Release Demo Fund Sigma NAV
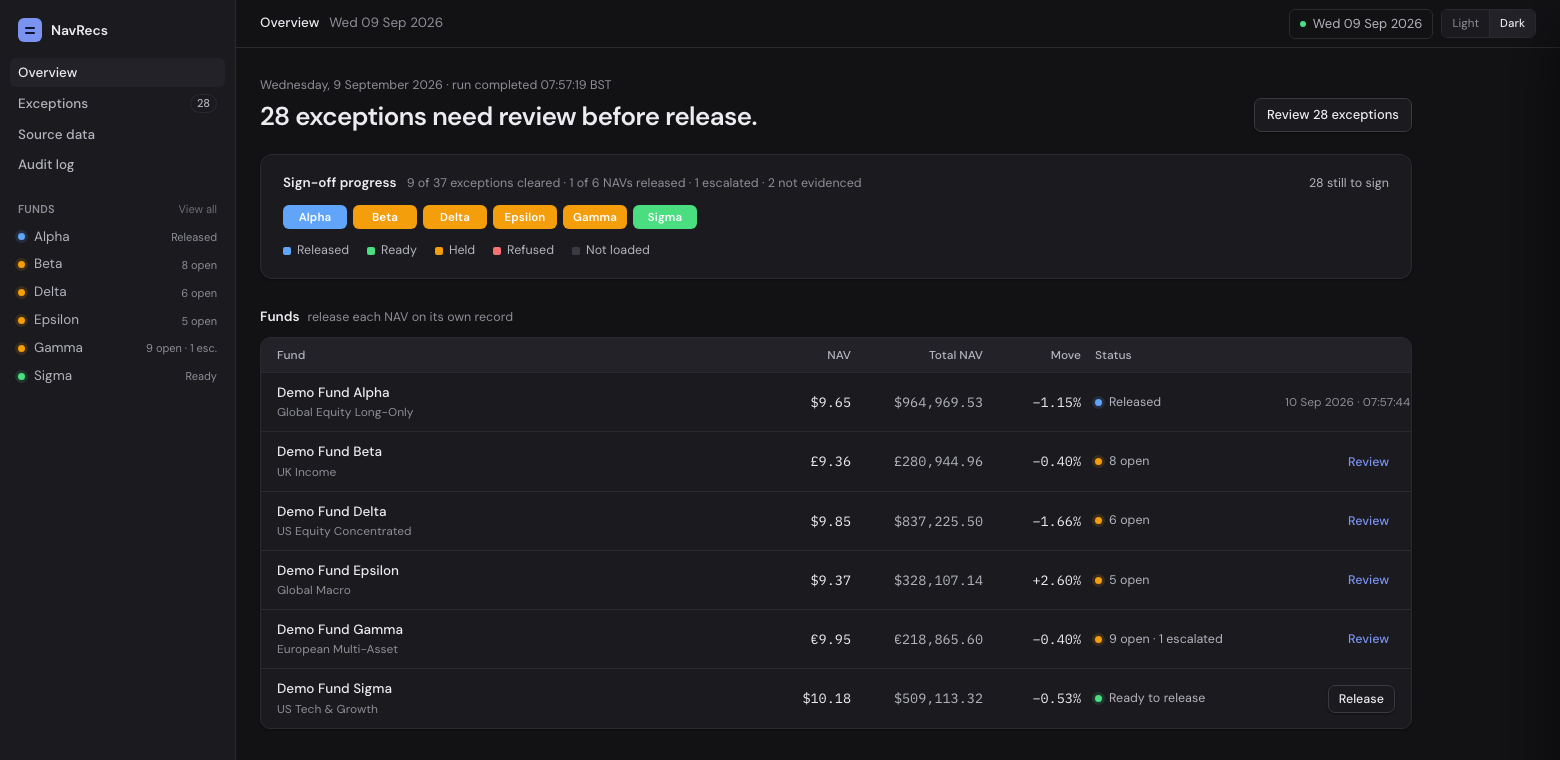Screen dimensions: 1560x760 [x=1361, y=699]
